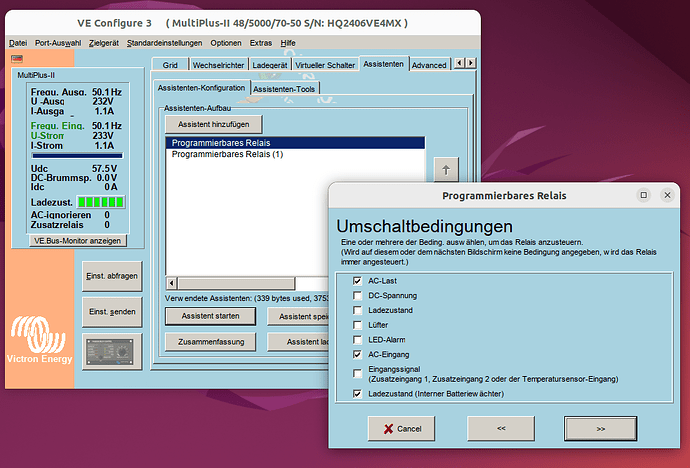Open the Virtueller Schalter tab
690x468 pixels.
pos(325,65)
